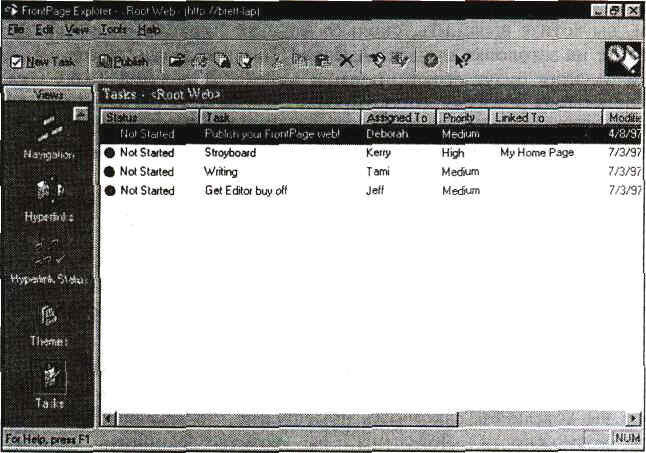646x453 pixels.
Task: Click the horizontal scrollbar thumb
Action: point(287,419)
